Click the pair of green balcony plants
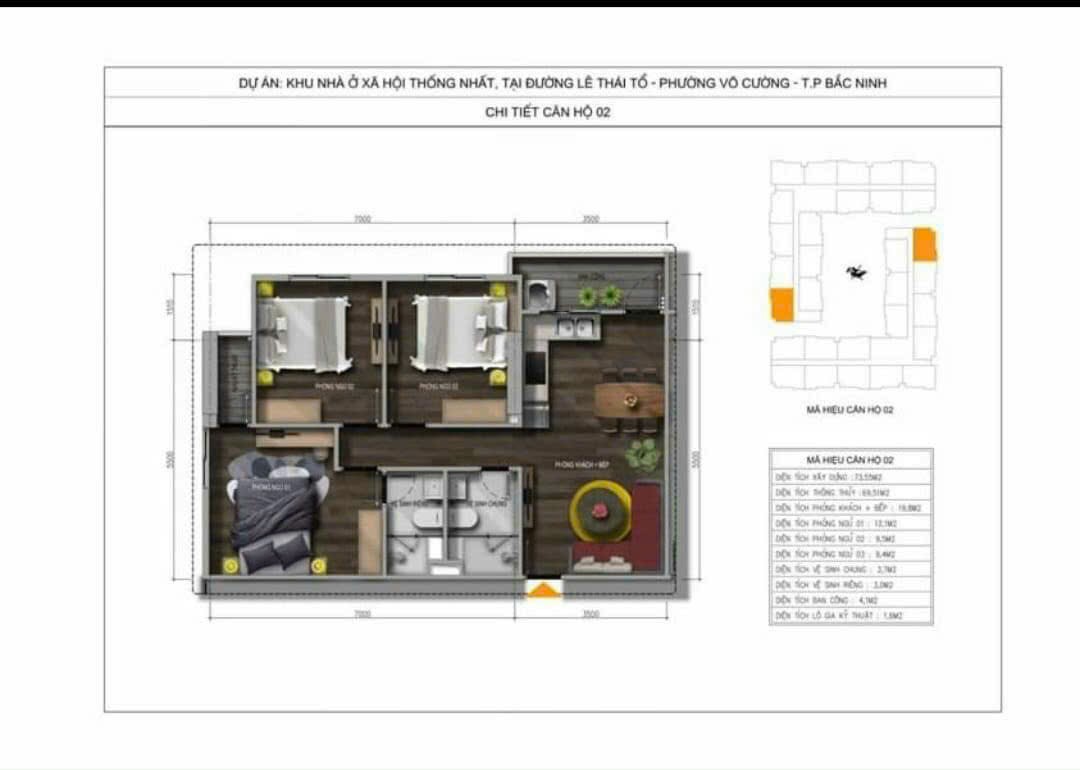This screenshot has height=770, width=1080. (x=597, y=296)
